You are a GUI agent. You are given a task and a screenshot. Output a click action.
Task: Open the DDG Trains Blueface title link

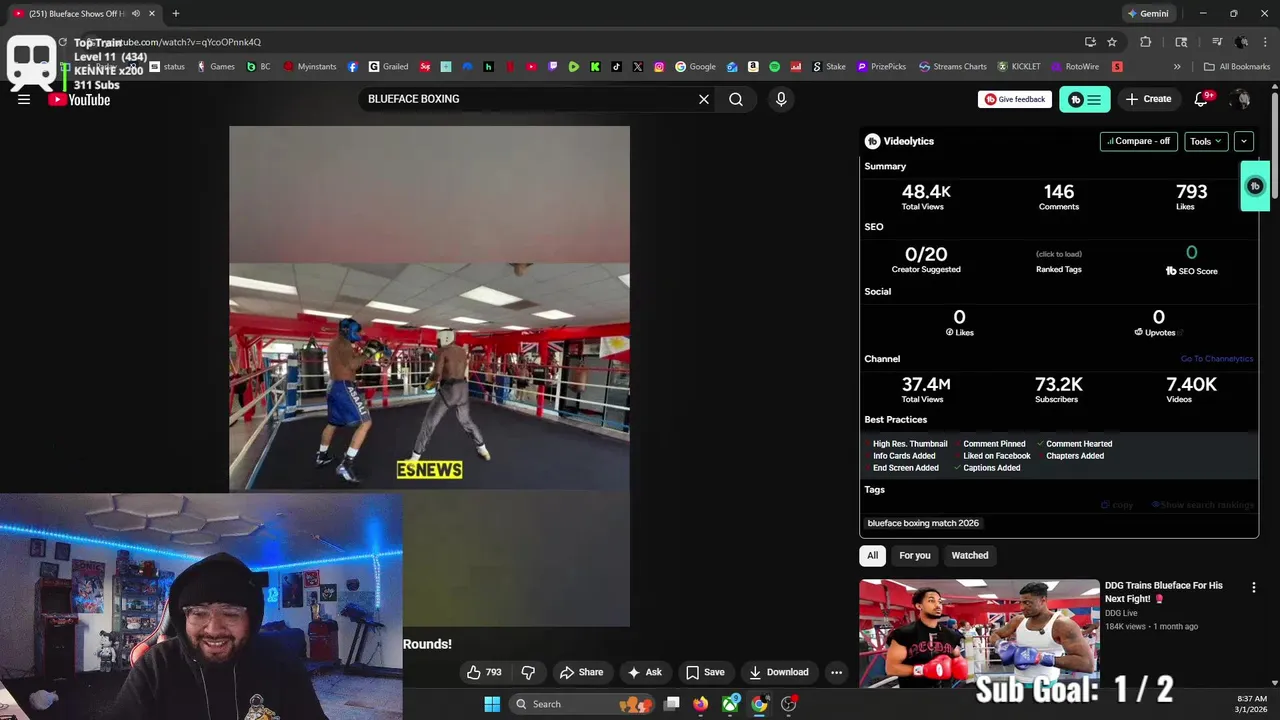(x=1163, y=592)
